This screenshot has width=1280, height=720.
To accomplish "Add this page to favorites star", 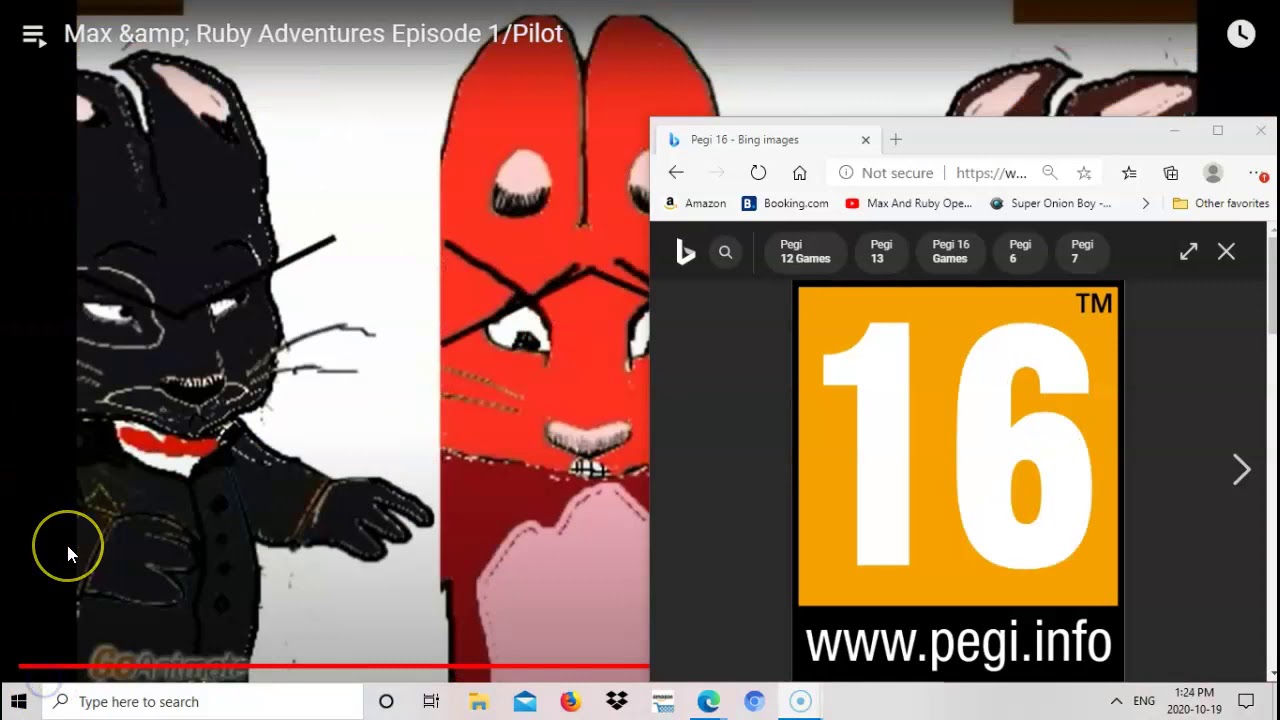I will pyautogui.click(x=1084, y=173).
